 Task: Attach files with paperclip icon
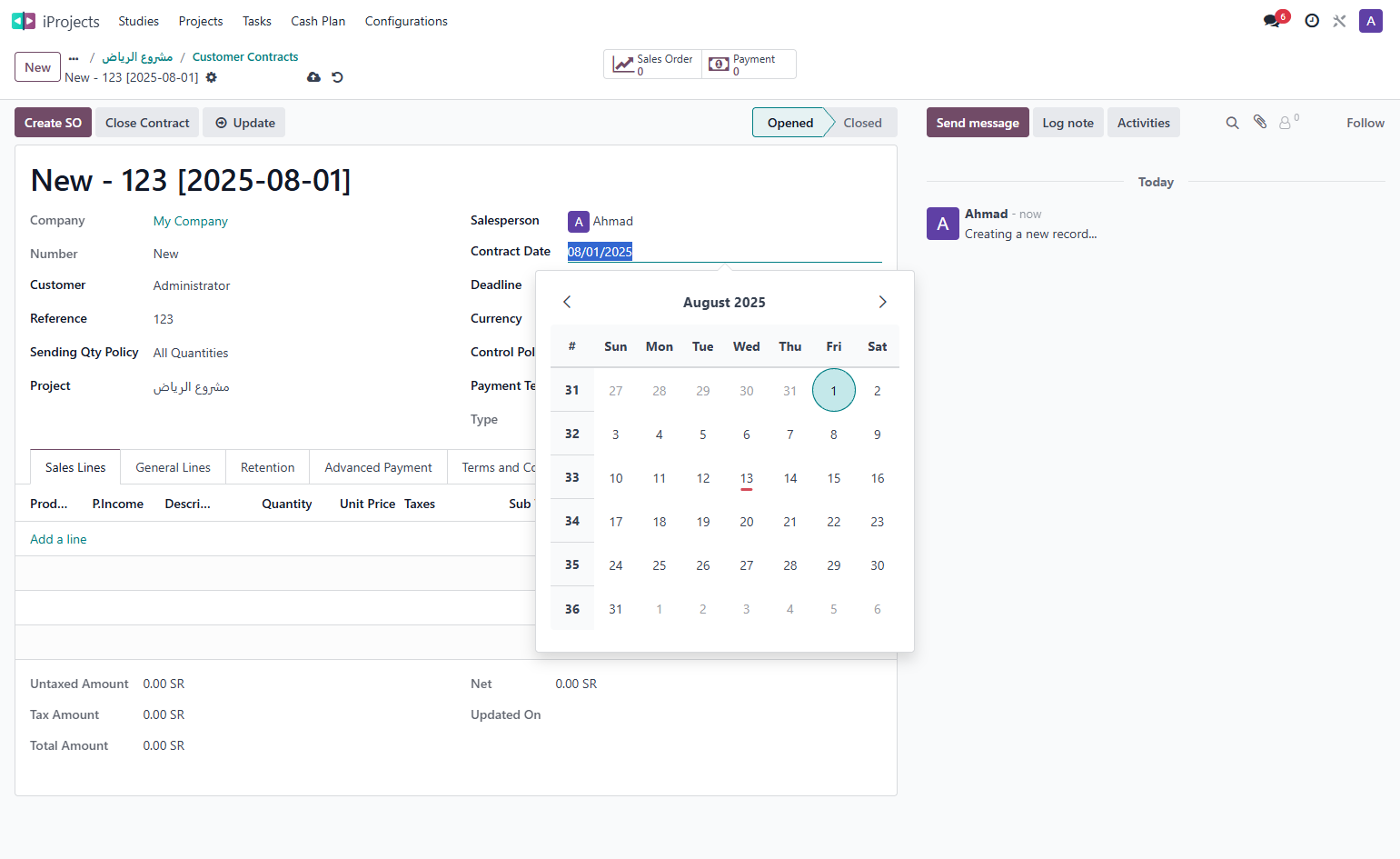tap(1260, 122)
